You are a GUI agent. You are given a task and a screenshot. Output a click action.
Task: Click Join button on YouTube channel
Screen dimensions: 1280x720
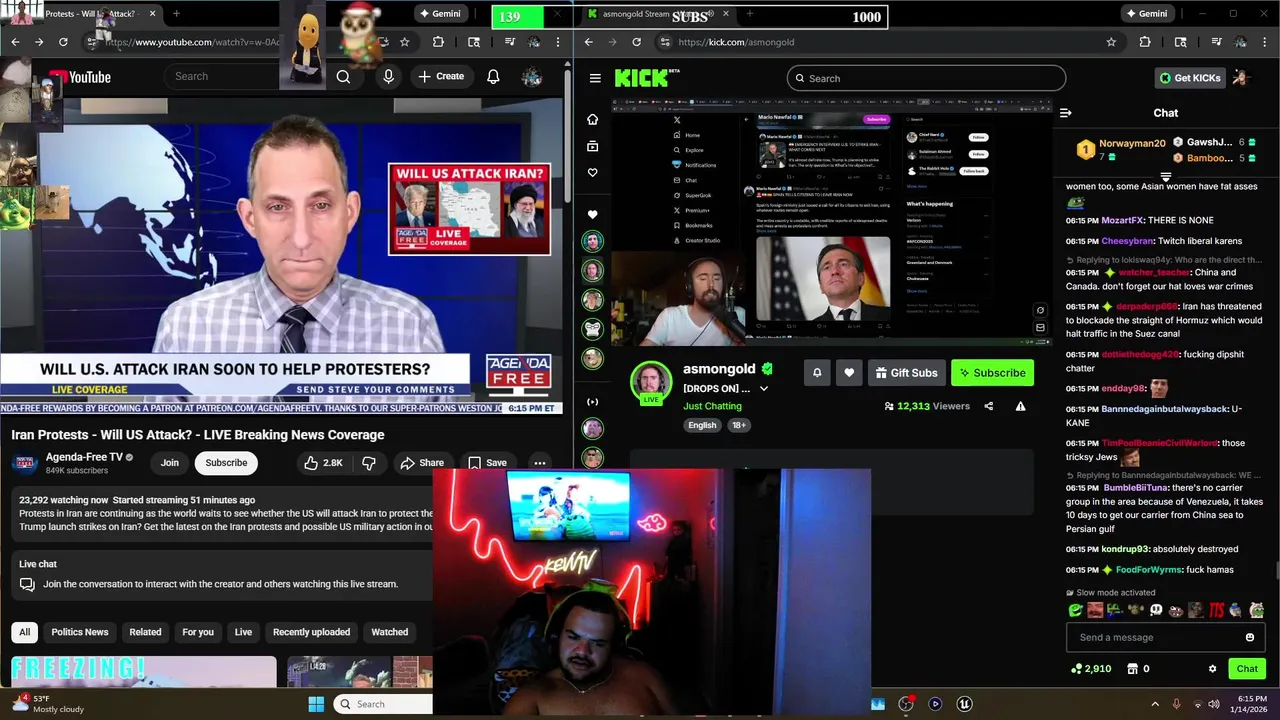[170, 463]
